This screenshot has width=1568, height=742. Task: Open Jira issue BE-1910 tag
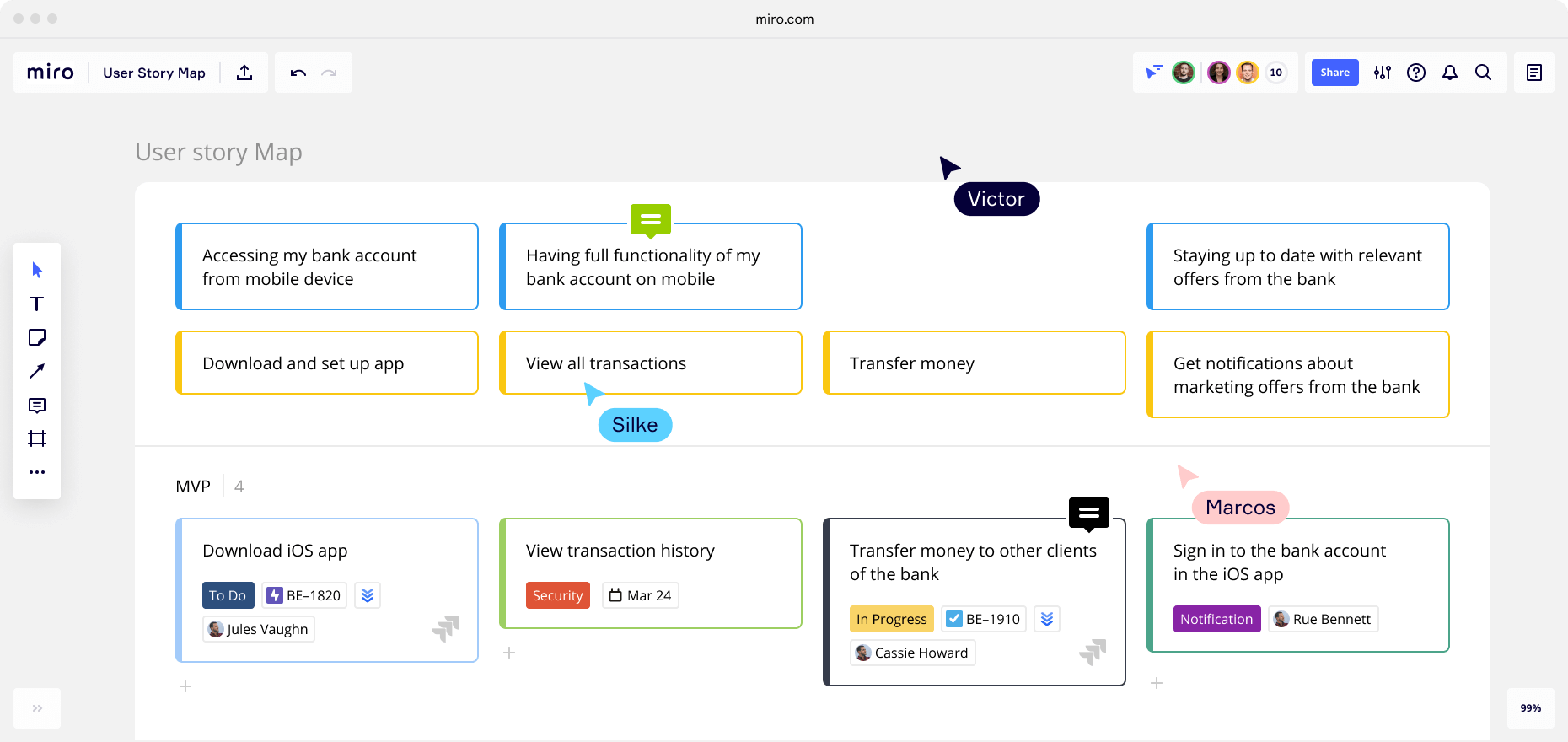point(984,619)
